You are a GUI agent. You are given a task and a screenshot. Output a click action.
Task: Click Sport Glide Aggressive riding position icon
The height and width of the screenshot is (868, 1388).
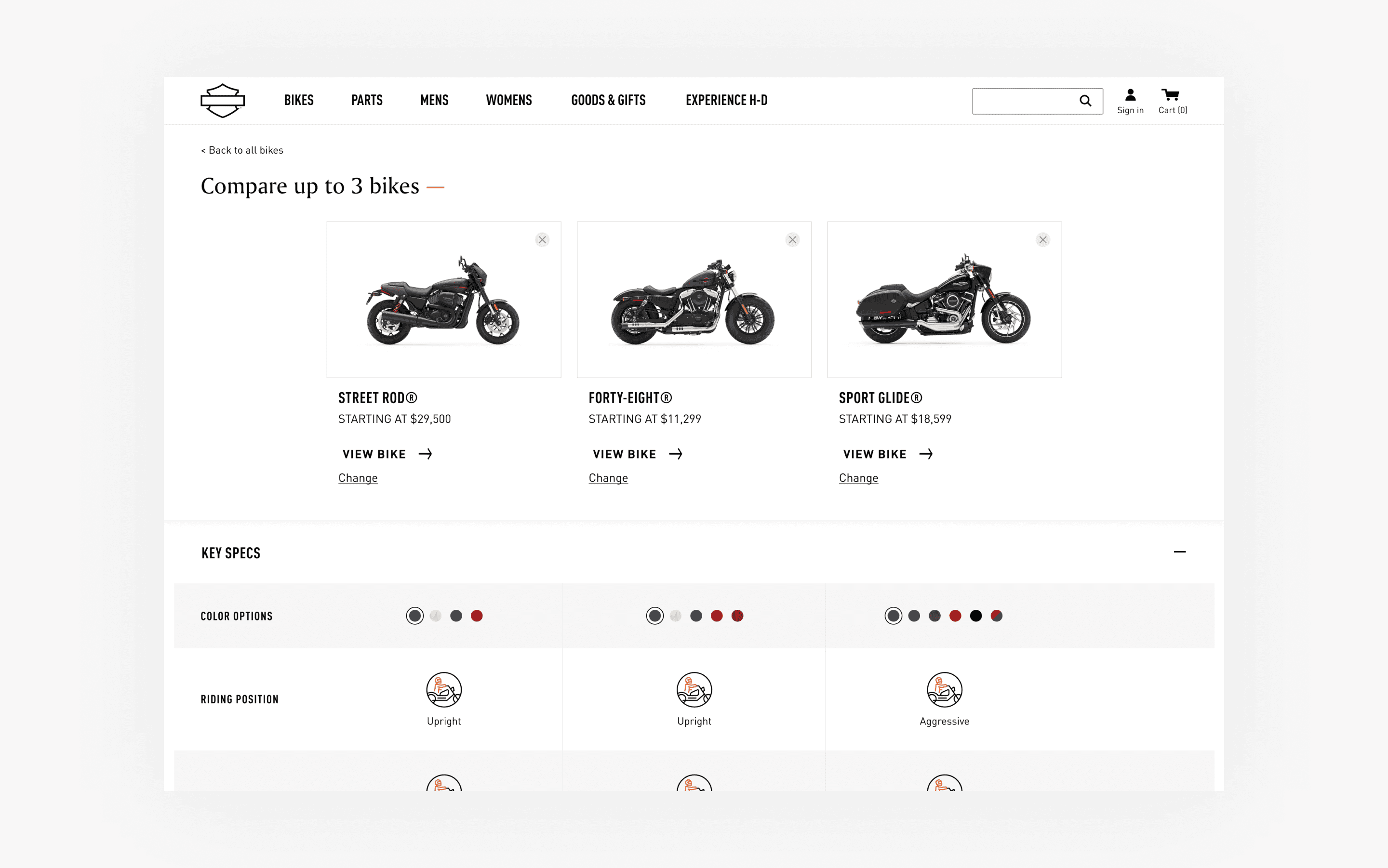point(944,689)
